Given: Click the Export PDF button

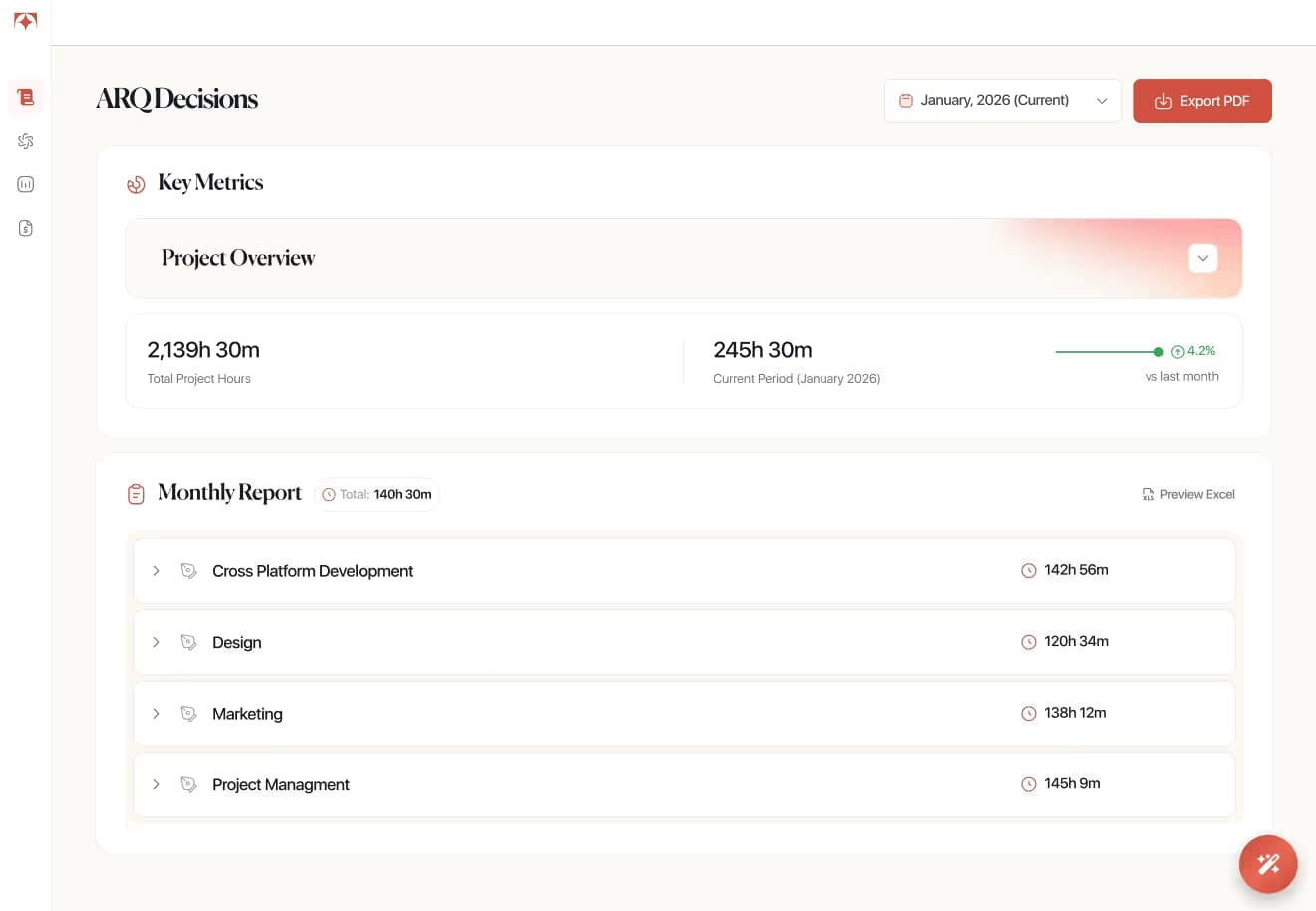Looking at the screenshot, I should pos(1202,101).
